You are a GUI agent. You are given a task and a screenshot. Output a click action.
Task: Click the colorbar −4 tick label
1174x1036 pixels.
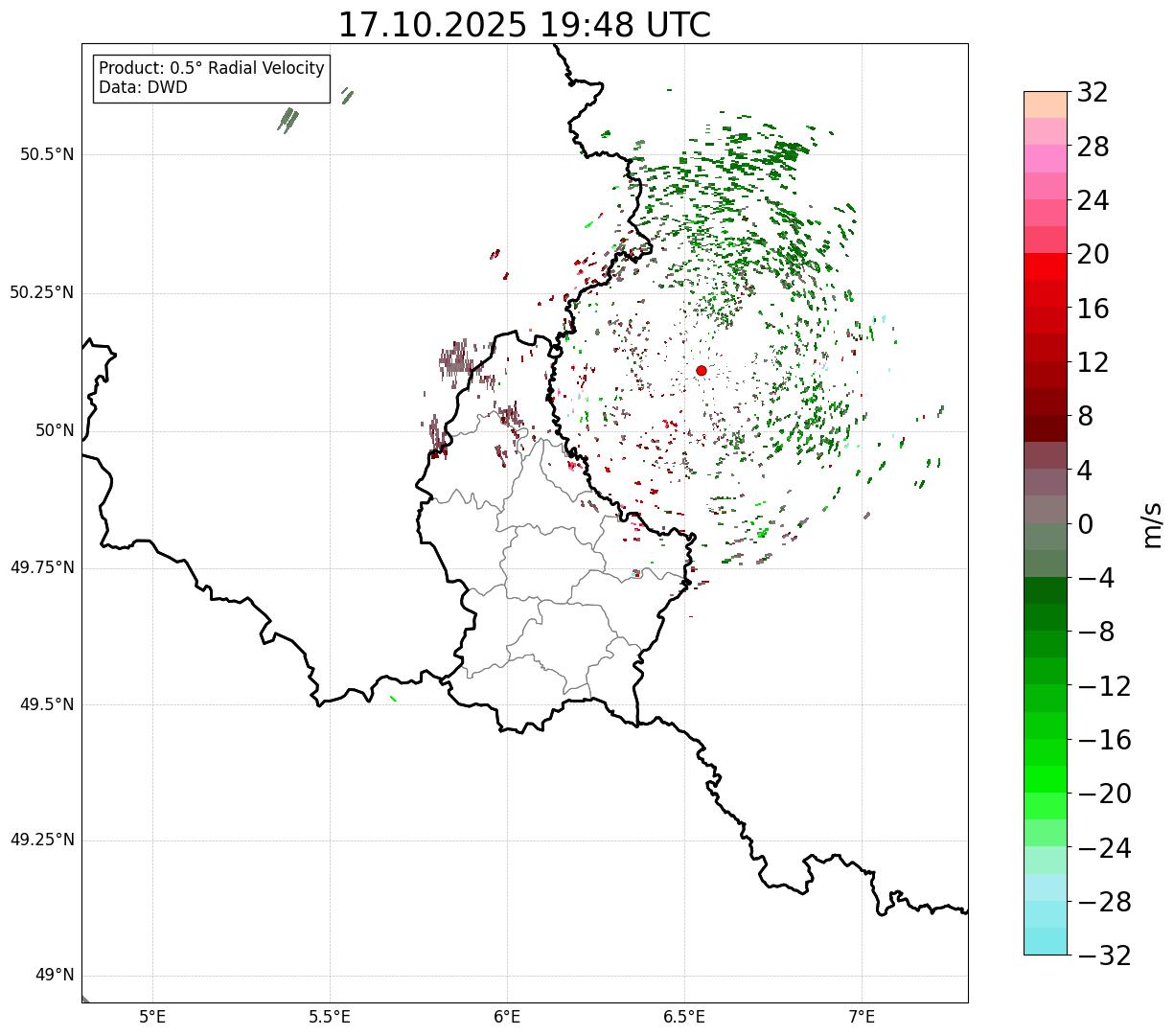[x=1094, y=578]
